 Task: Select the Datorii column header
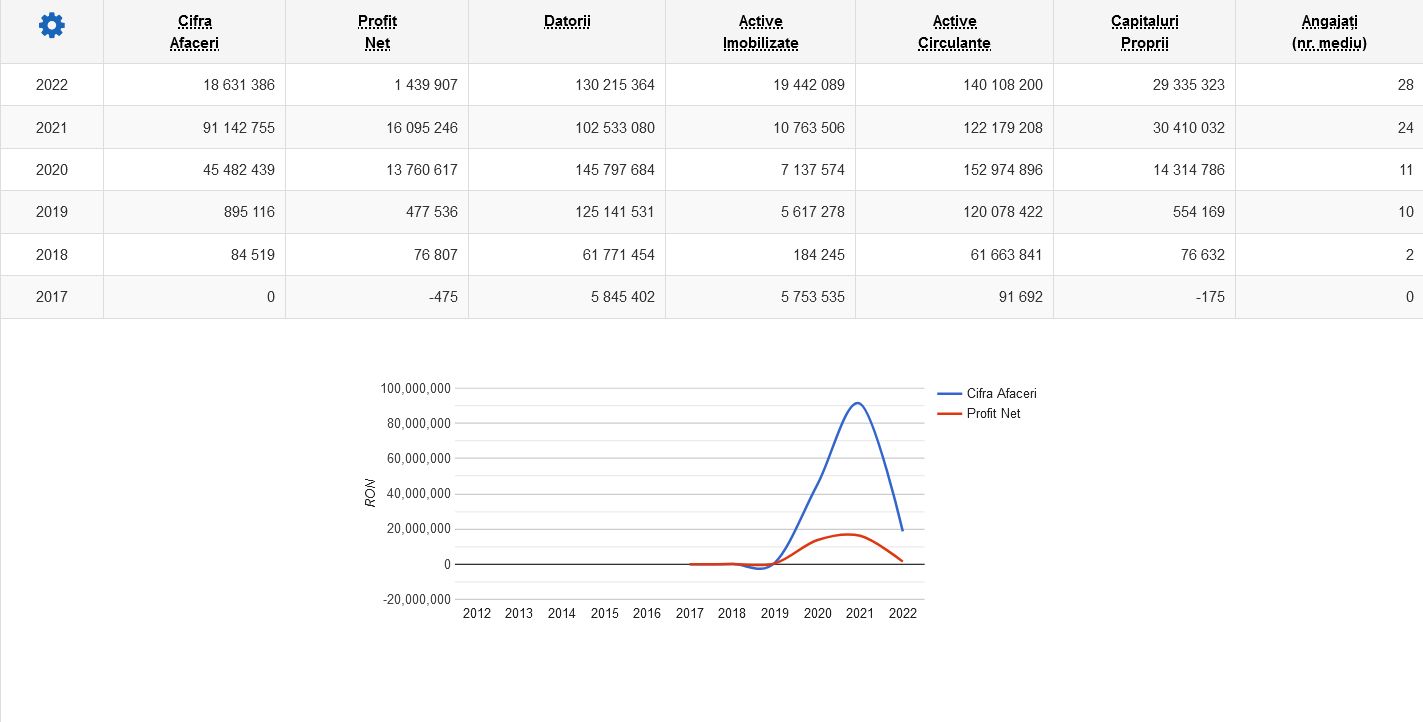(x=567, y=21)
